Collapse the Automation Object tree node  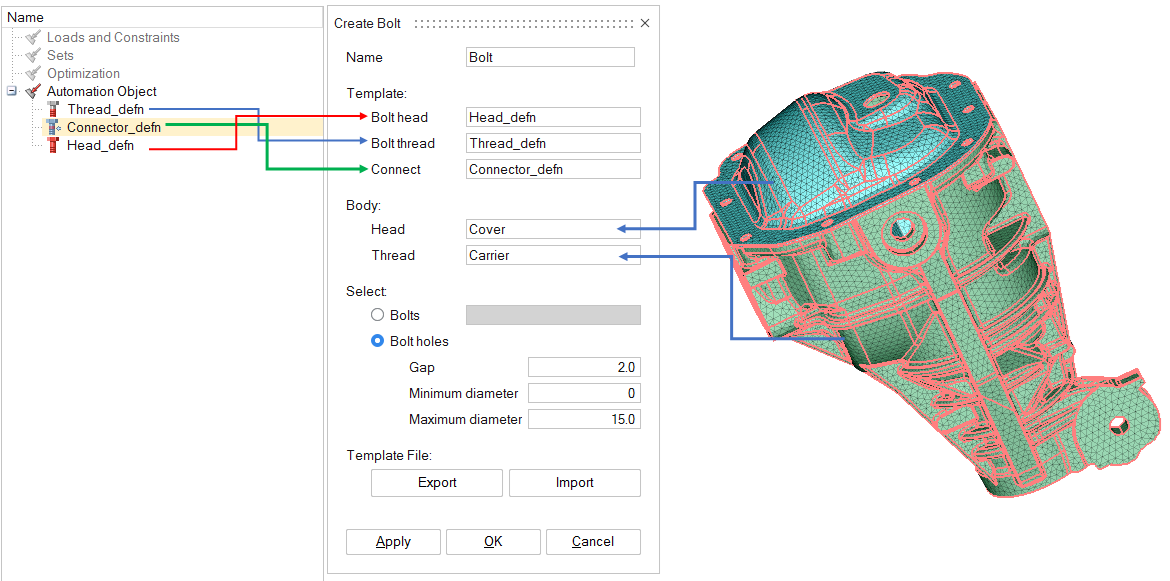pos(12,92)
